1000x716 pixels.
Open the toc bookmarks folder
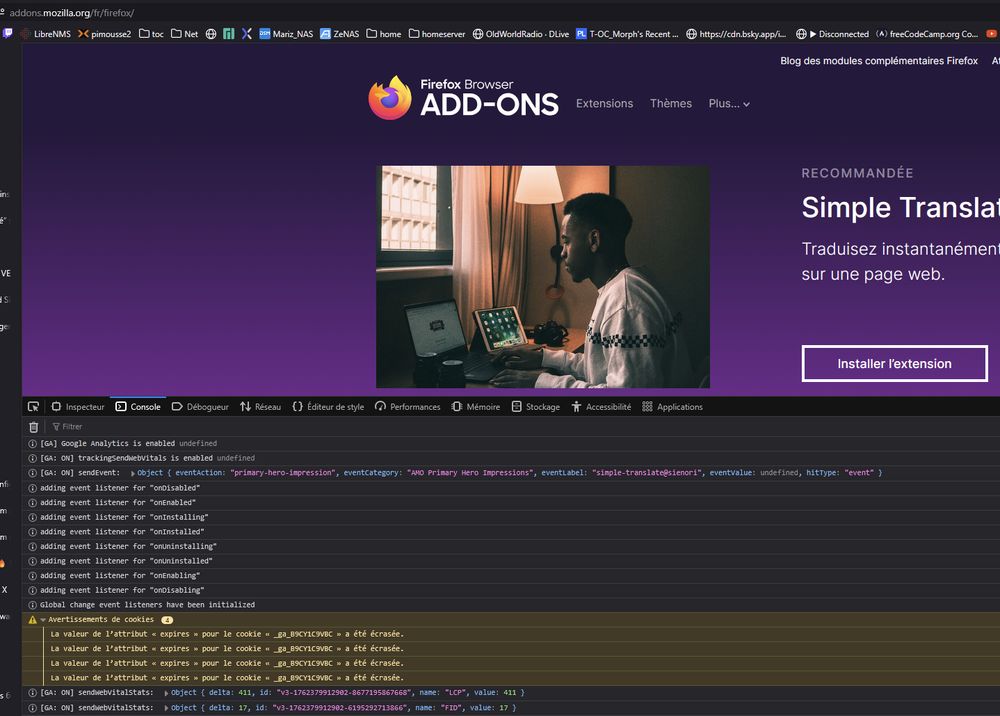click(x=151, y=34)
